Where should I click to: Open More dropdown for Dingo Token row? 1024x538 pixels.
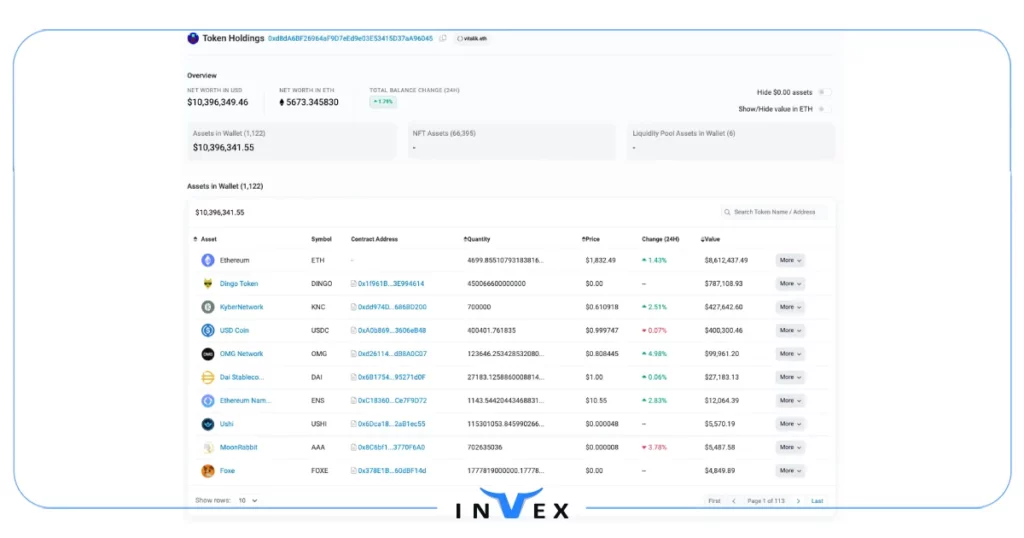click(x=790, y=284)
